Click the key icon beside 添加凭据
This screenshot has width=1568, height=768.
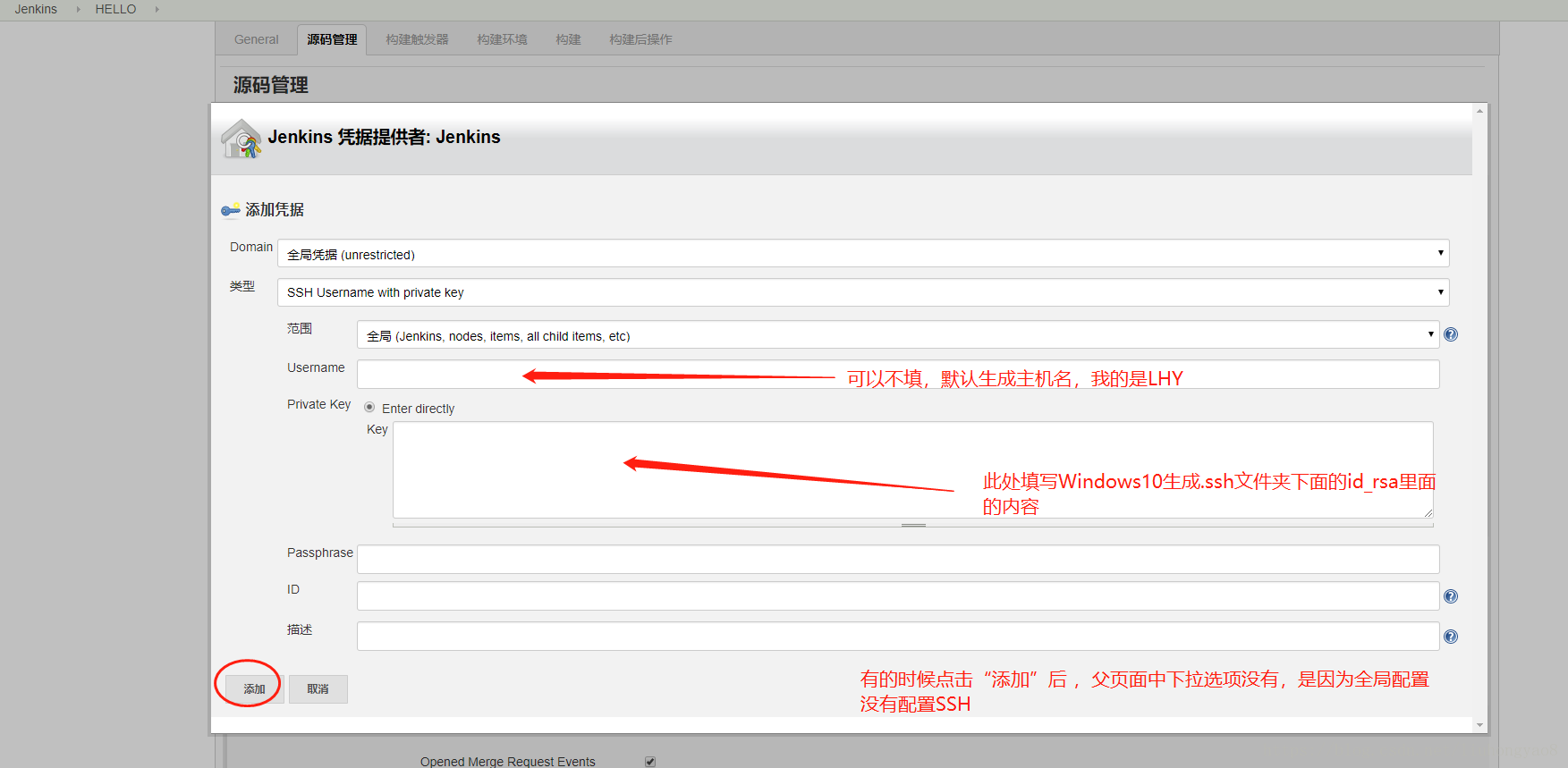231,210
